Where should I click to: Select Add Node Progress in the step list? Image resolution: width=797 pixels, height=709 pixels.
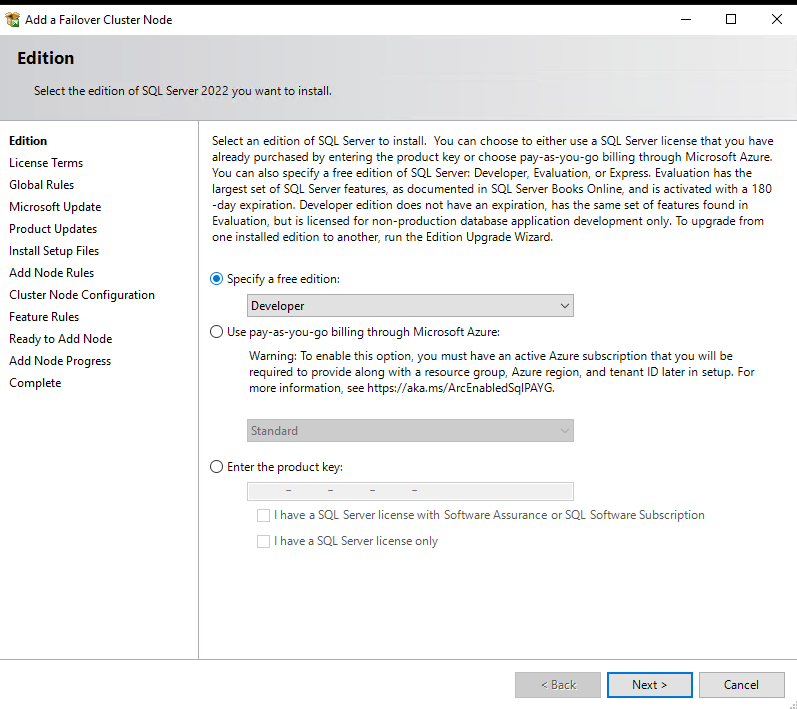[x=60, y=361]
